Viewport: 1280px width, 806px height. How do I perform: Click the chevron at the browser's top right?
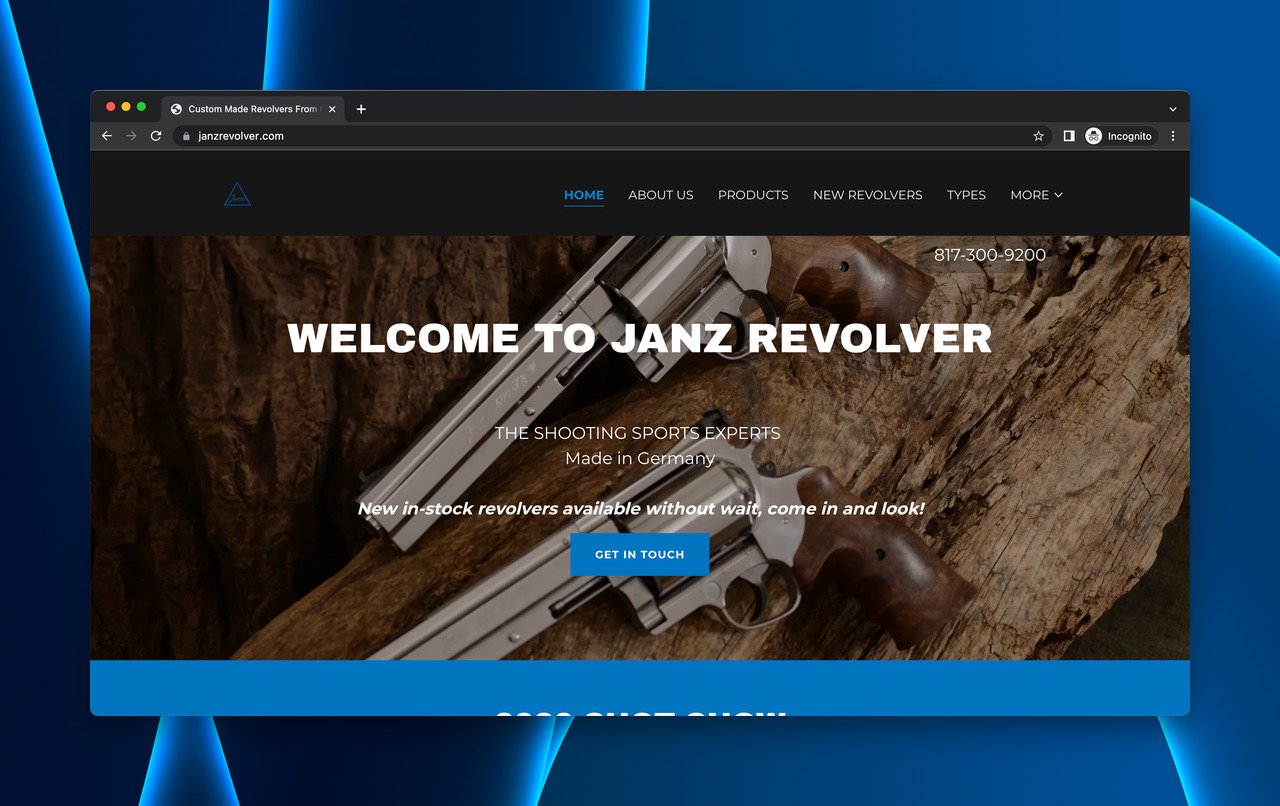point(1171,109)
